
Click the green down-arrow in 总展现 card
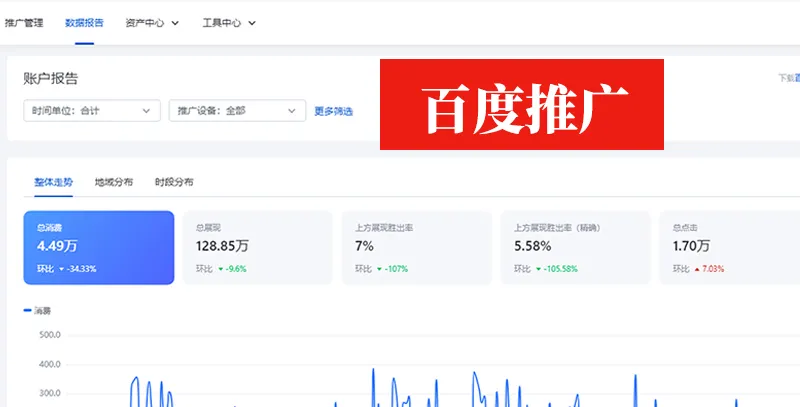[x=221, y=269]
